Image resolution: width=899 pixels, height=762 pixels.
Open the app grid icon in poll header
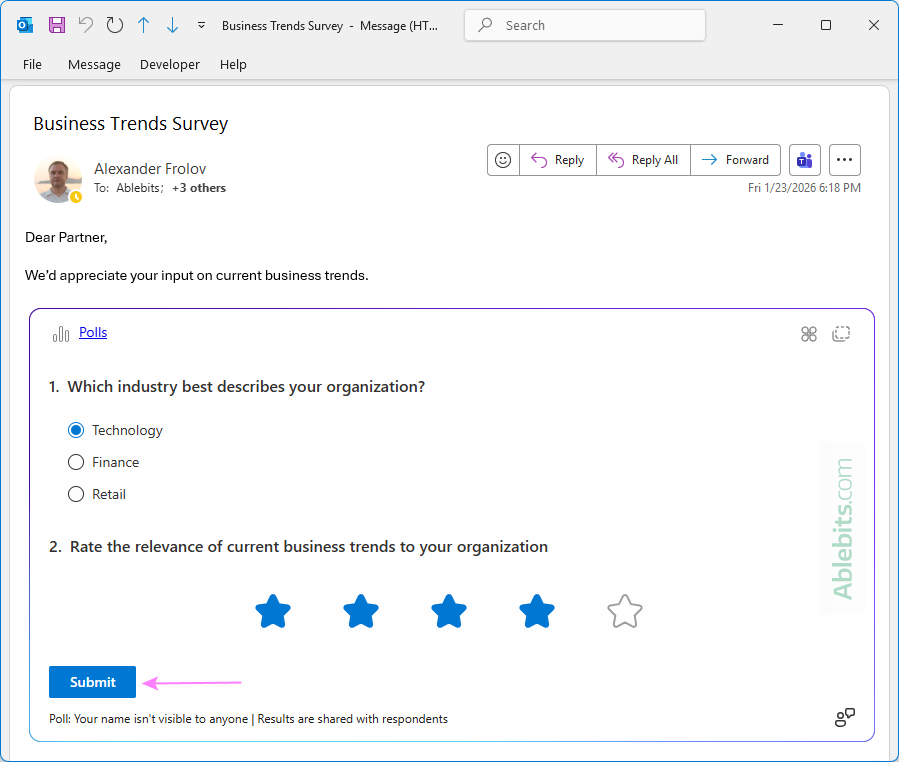point(809,333)
